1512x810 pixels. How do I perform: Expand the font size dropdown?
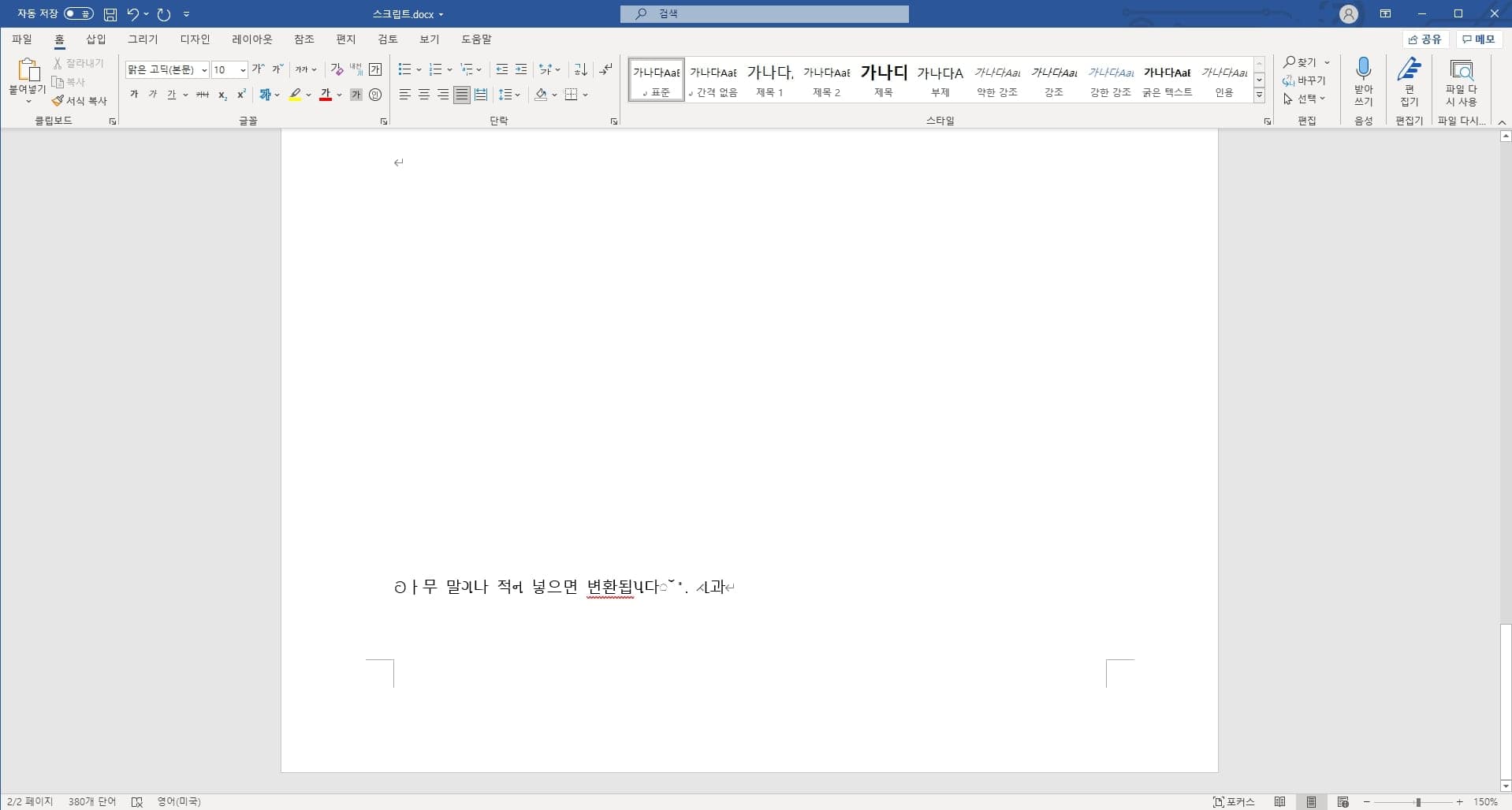click(x=243, y=70)
